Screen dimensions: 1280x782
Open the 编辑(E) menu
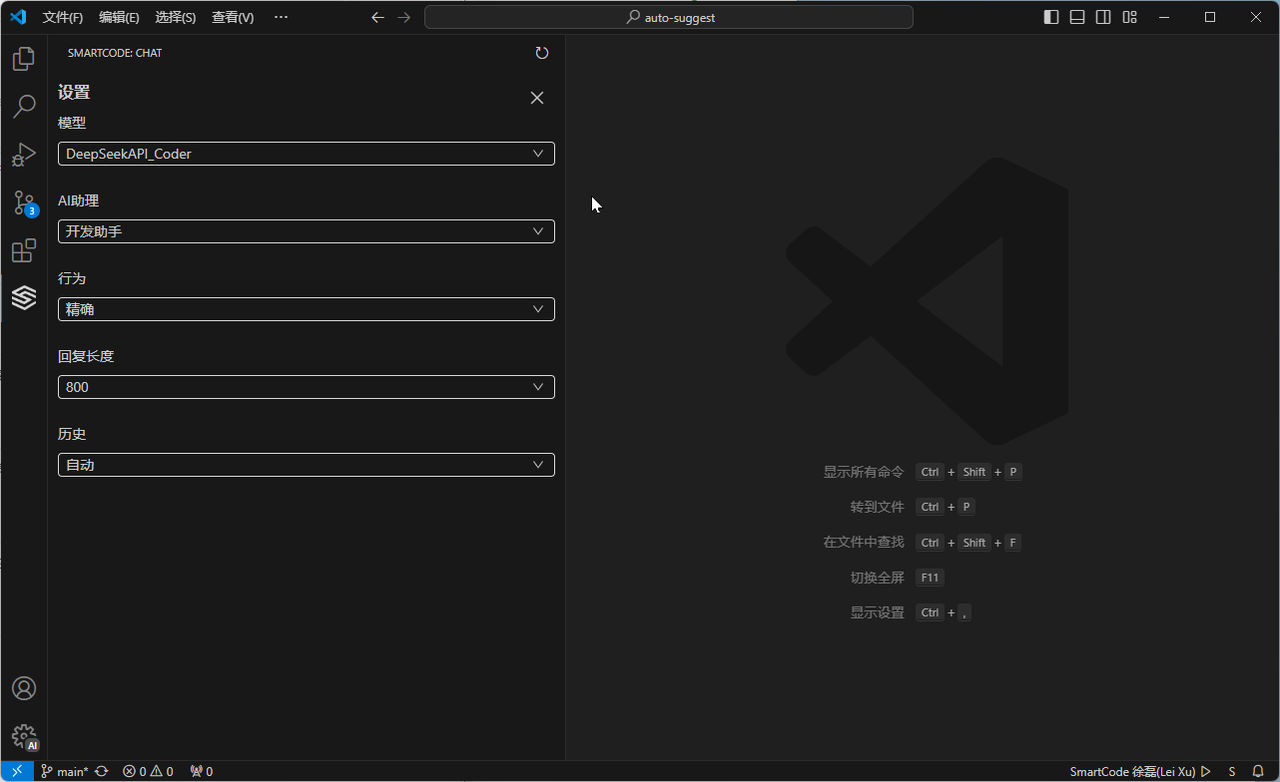tap(119, 17)
